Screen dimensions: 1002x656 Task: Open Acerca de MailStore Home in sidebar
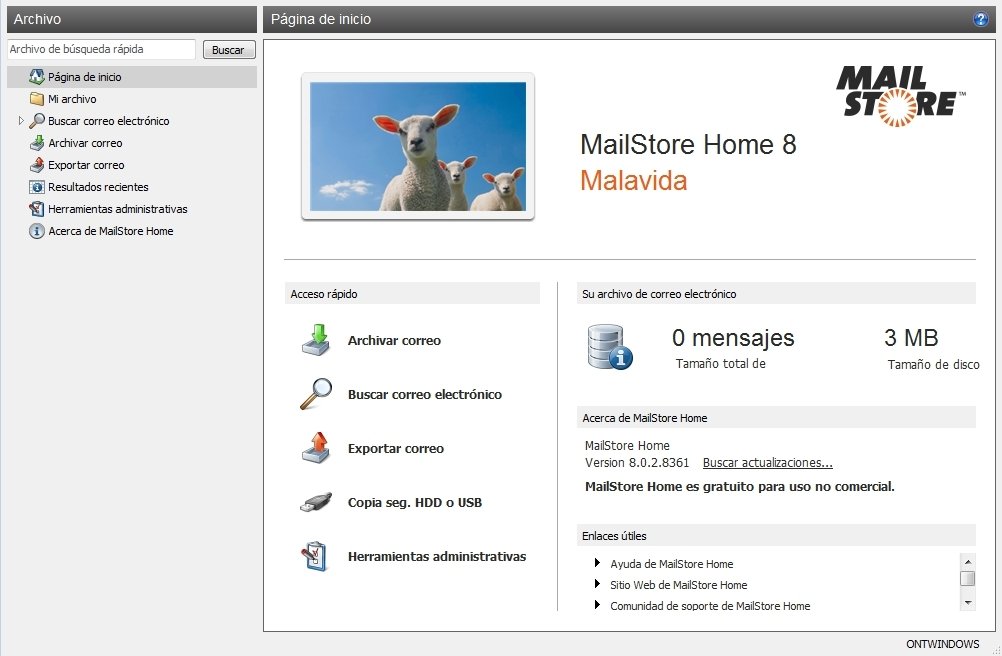click(x=111, y=231)
